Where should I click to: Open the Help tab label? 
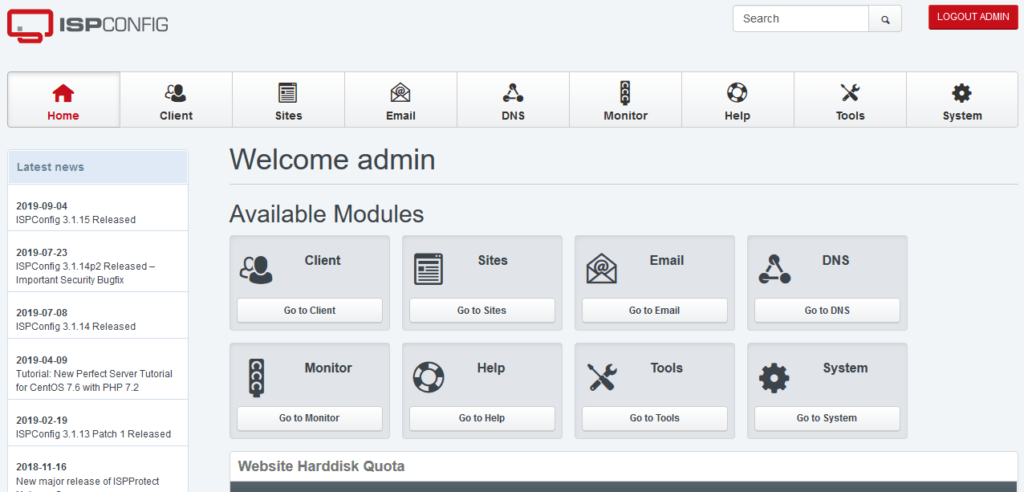point(737,116)
